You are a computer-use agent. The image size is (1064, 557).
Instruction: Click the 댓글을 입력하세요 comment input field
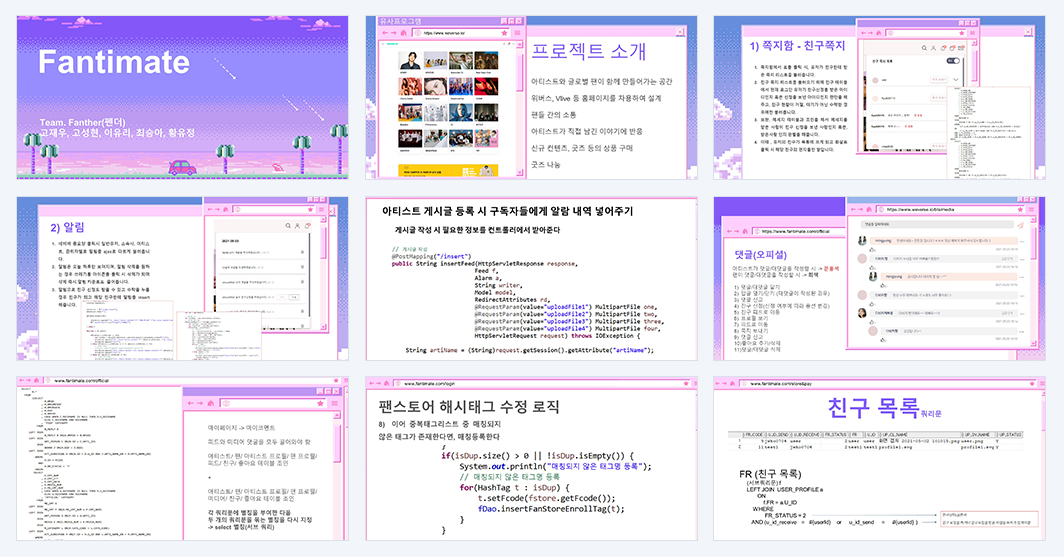937,225
